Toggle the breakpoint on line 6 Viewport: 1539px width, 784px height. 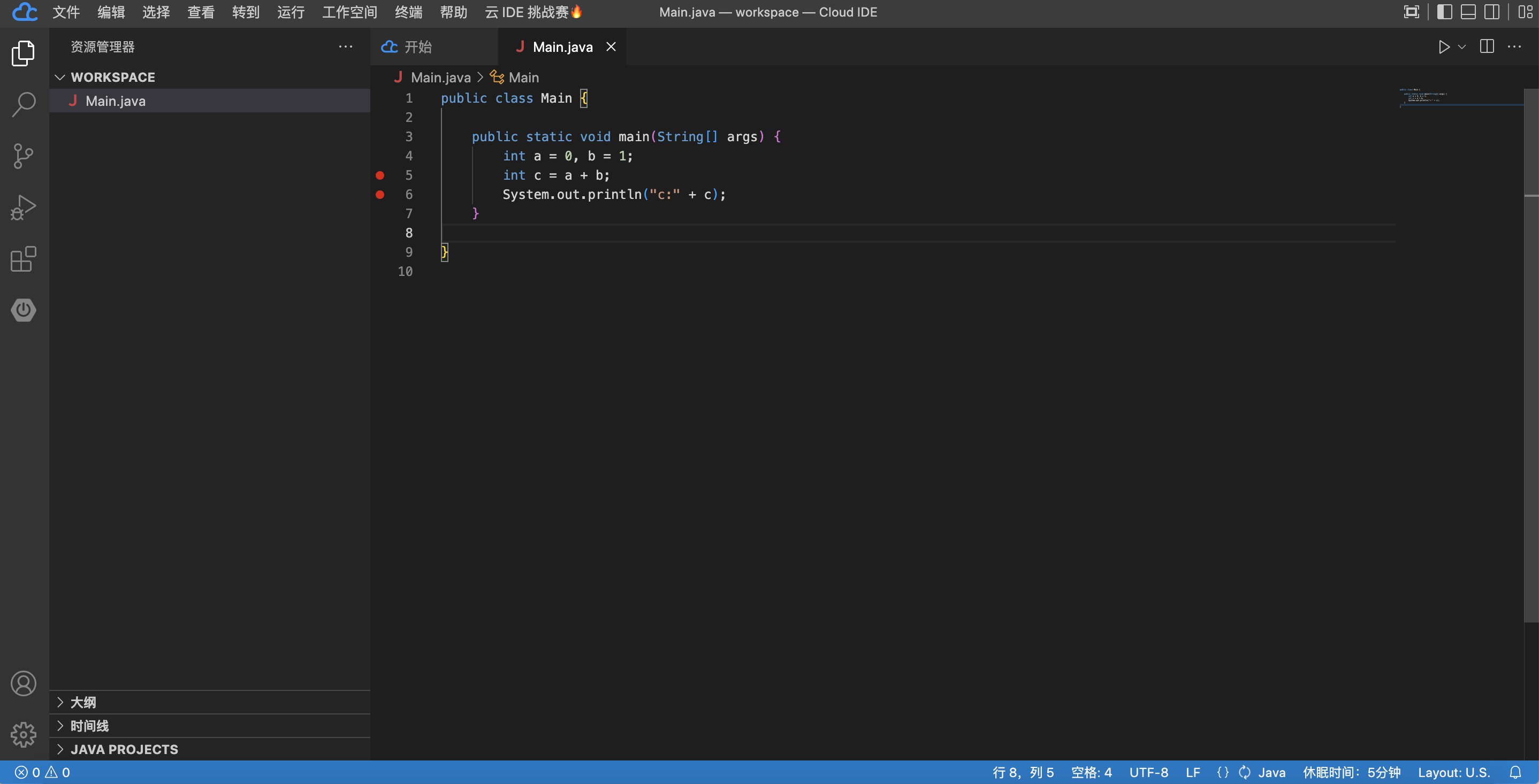[380, 194]
